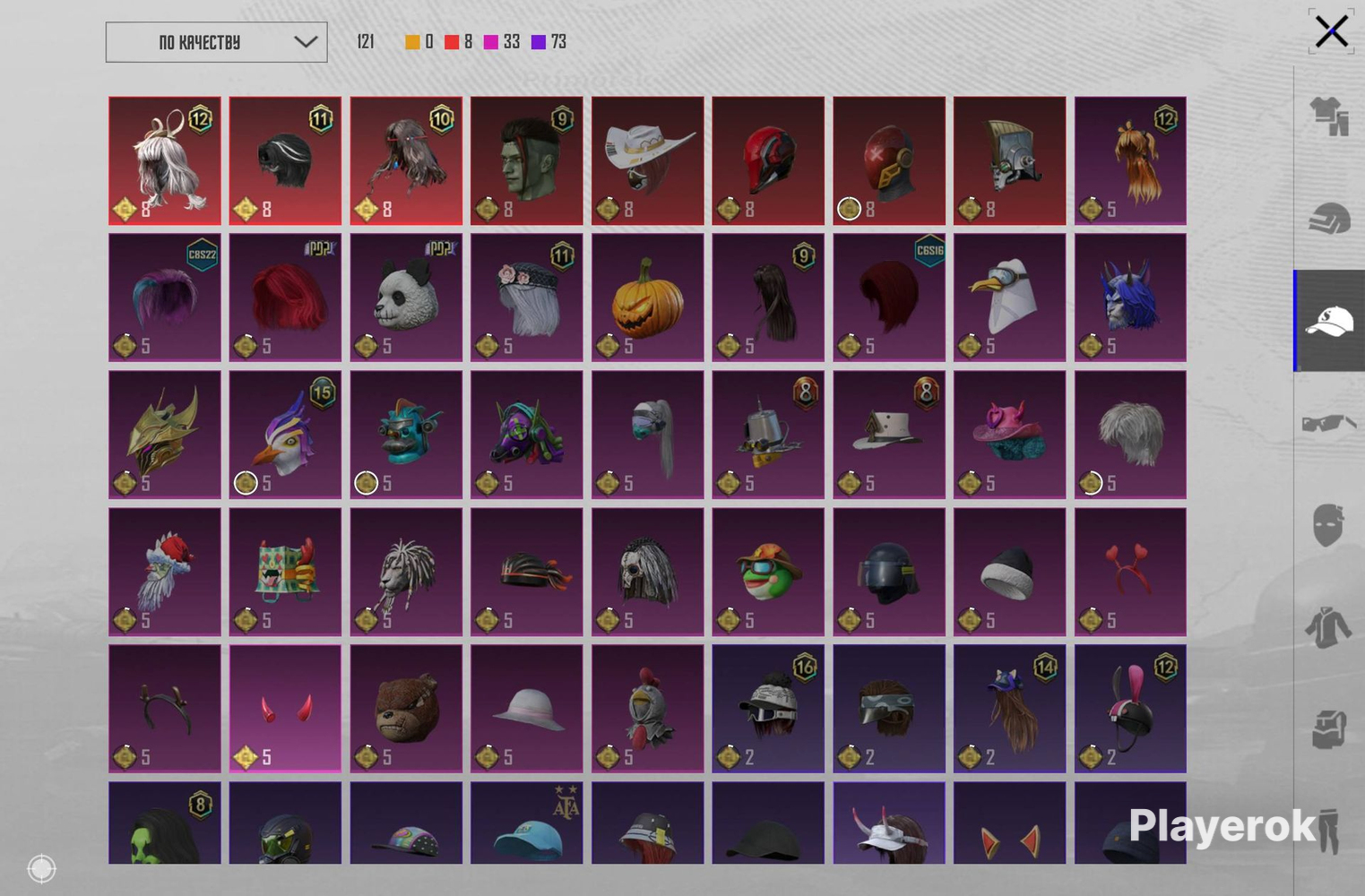This screenshot has height=896, width=1365.
Task: Select the green Frankenstein head, level 9
Action: (527, 160)
